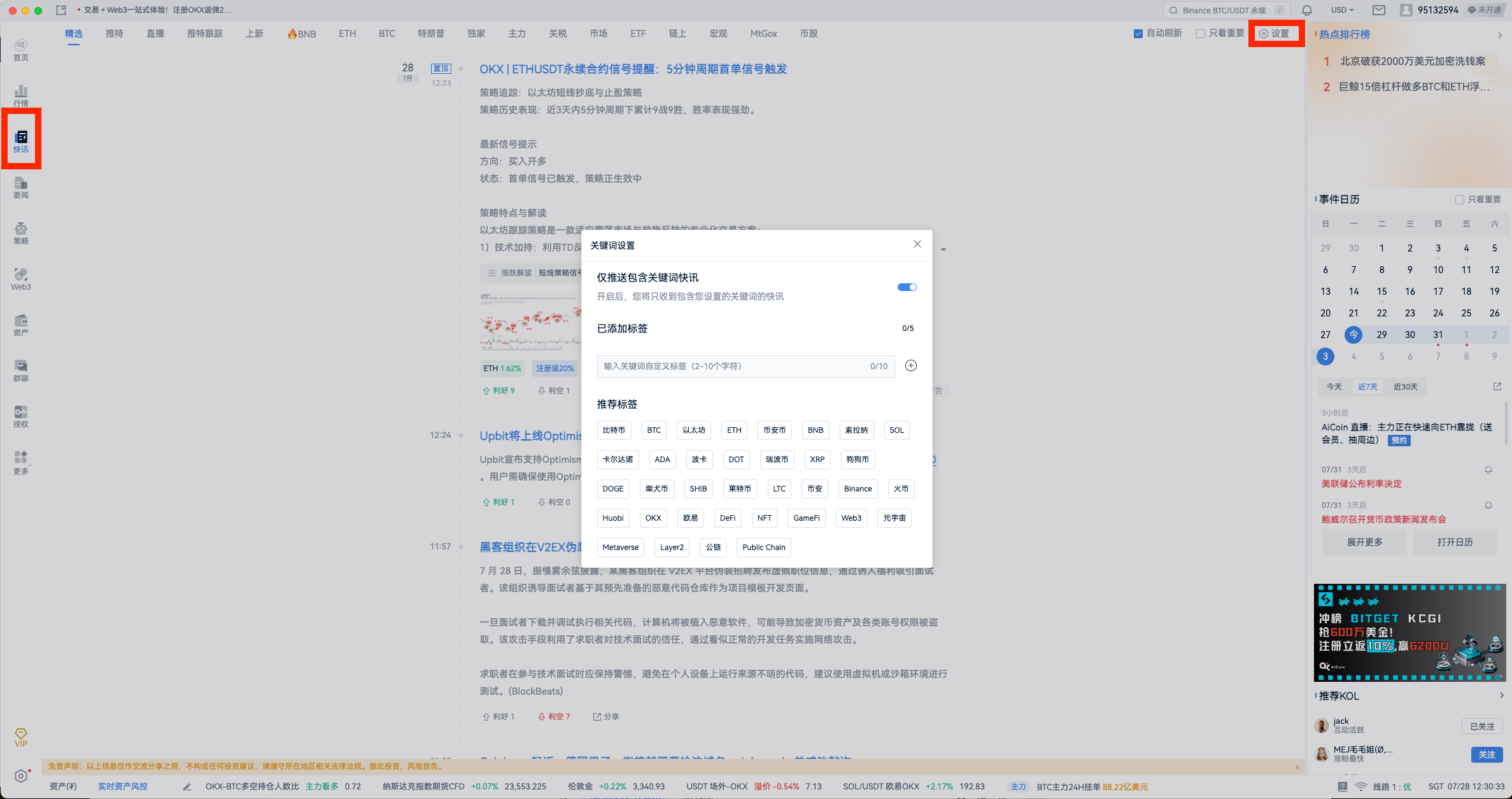Click the WiFi network status icon
Image resolution: width=1512 pixels, height=799 pixels.
[x=1360, y=787]
